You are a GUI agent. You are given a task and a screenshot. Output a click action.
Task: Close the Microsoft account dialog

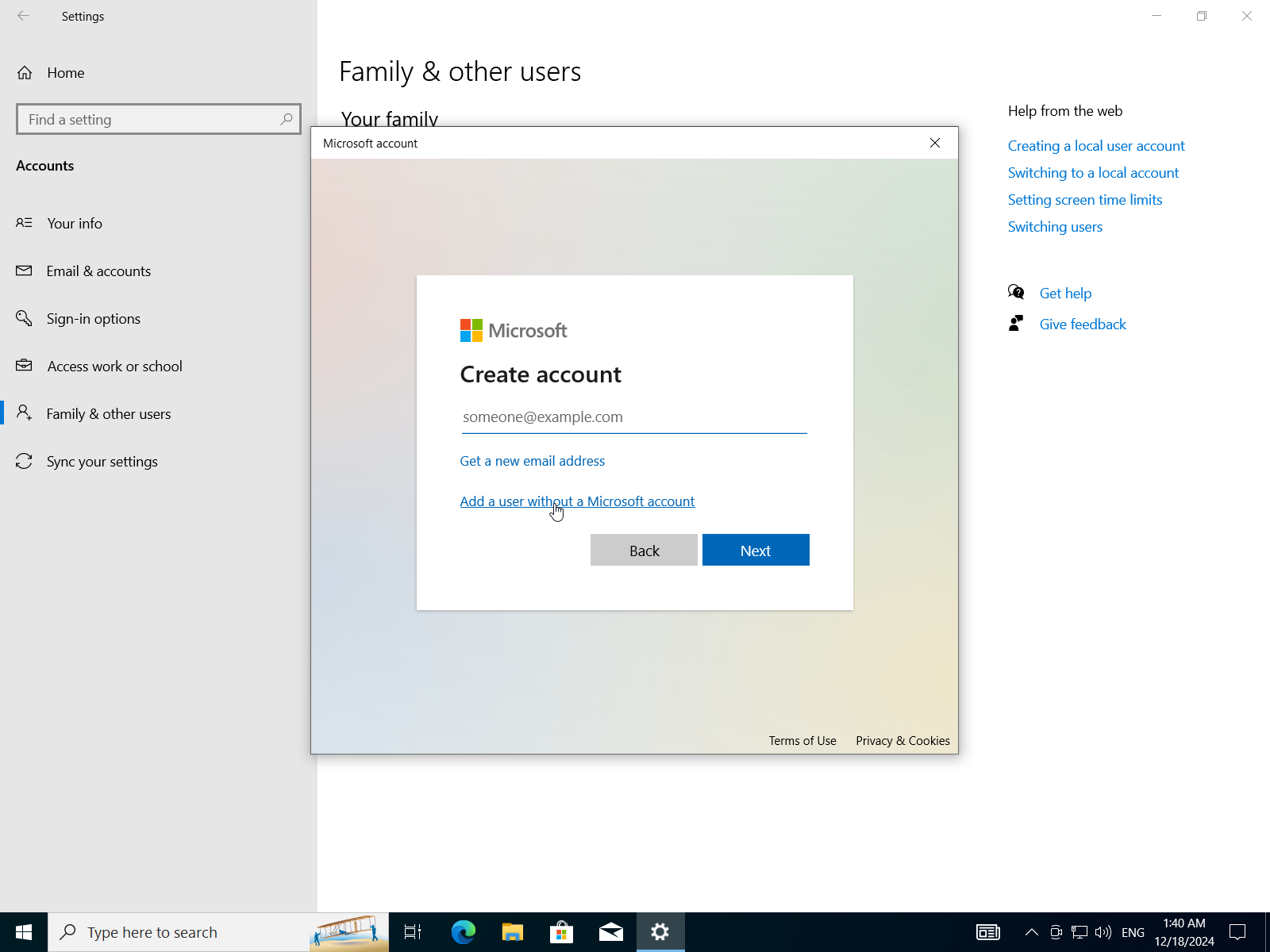click(x=935, y=143)
